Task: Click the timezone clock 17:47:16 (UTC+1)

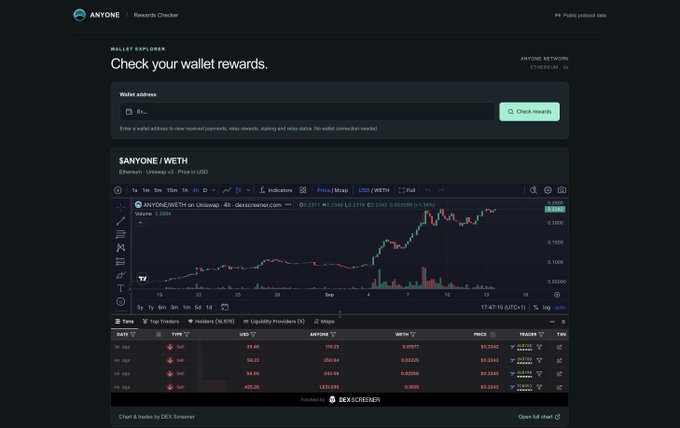Action: (x=503, y=307)
